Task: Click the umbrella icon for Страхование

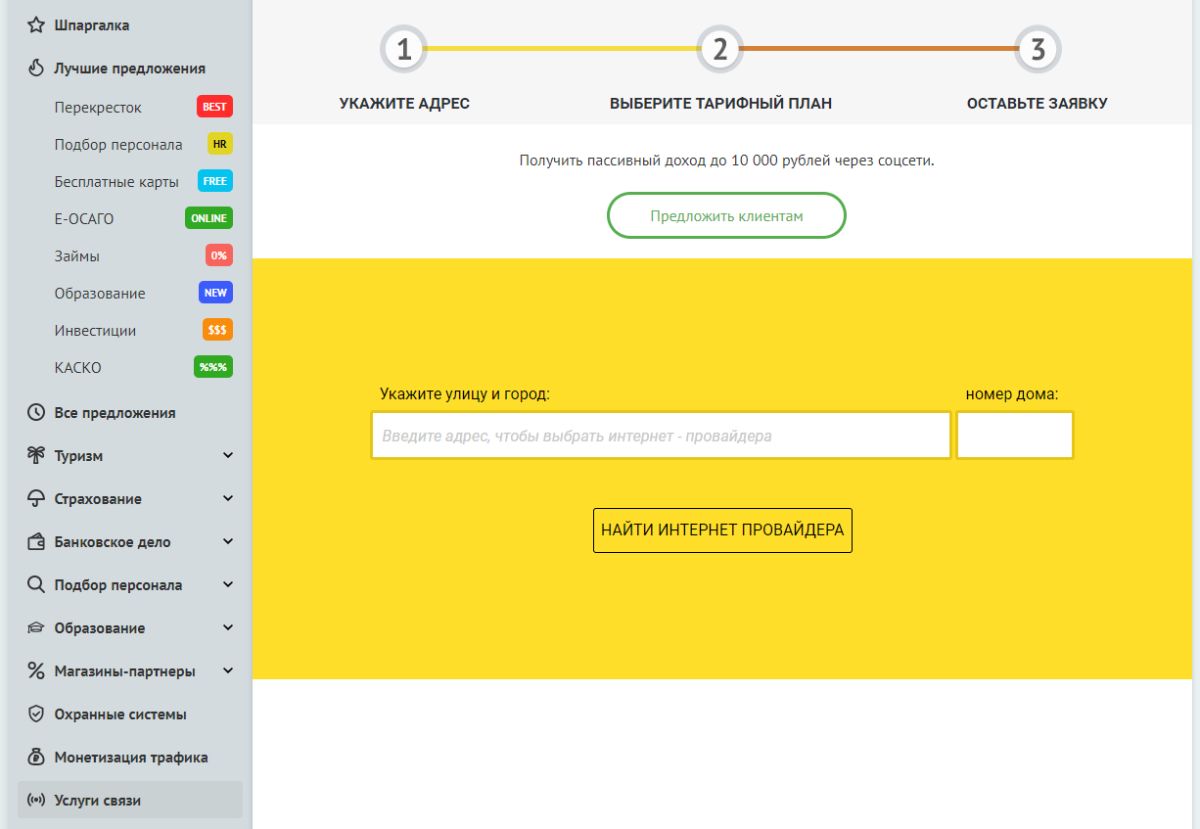Action: [36, 498]
